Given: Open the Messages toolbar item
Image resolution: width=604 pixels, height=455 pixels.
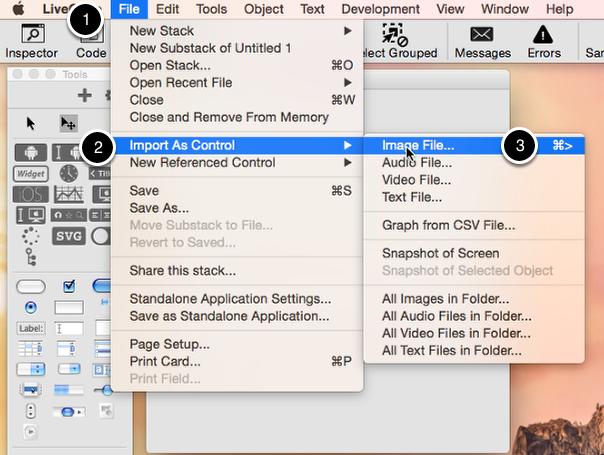Looking at the screenshot, I should 482,42.
